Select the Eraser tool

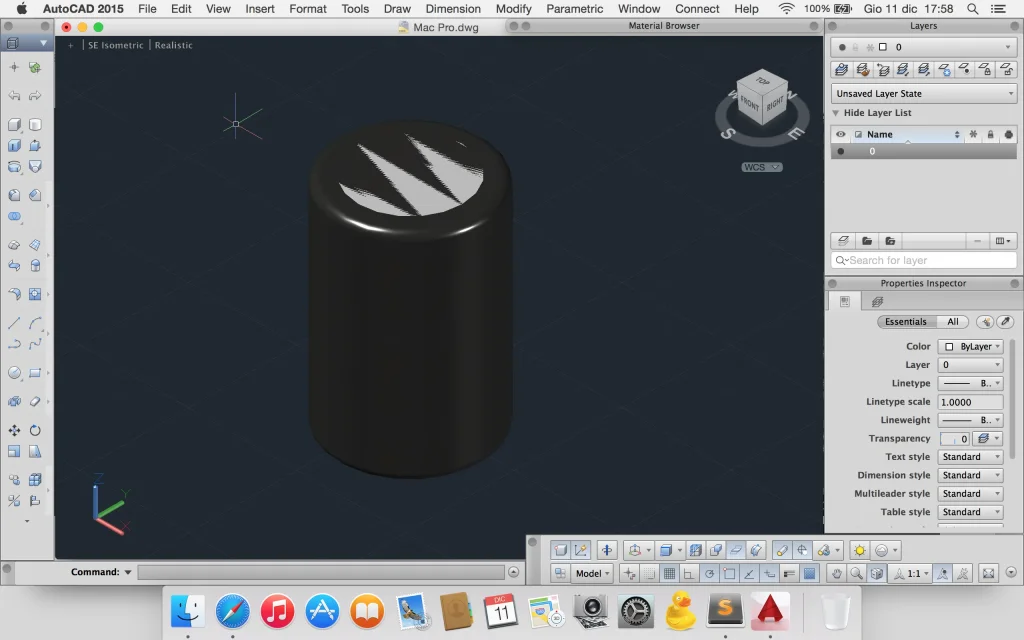tap(35, 401)
